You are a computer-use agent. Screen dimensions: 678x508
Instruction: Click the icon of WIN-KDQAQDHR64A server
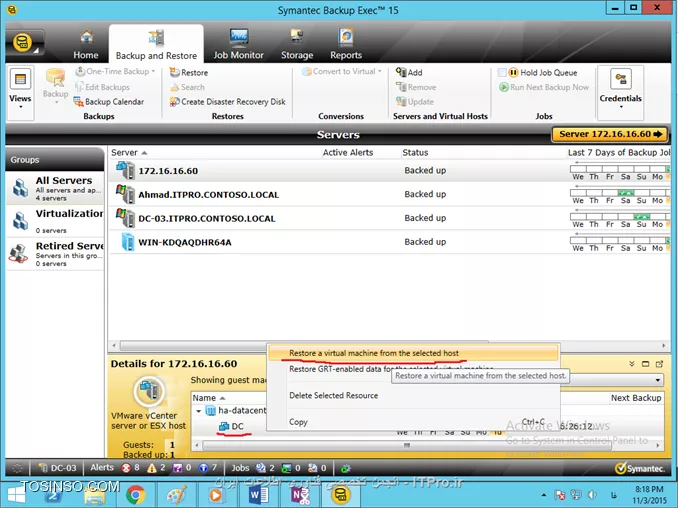[128, 242]
